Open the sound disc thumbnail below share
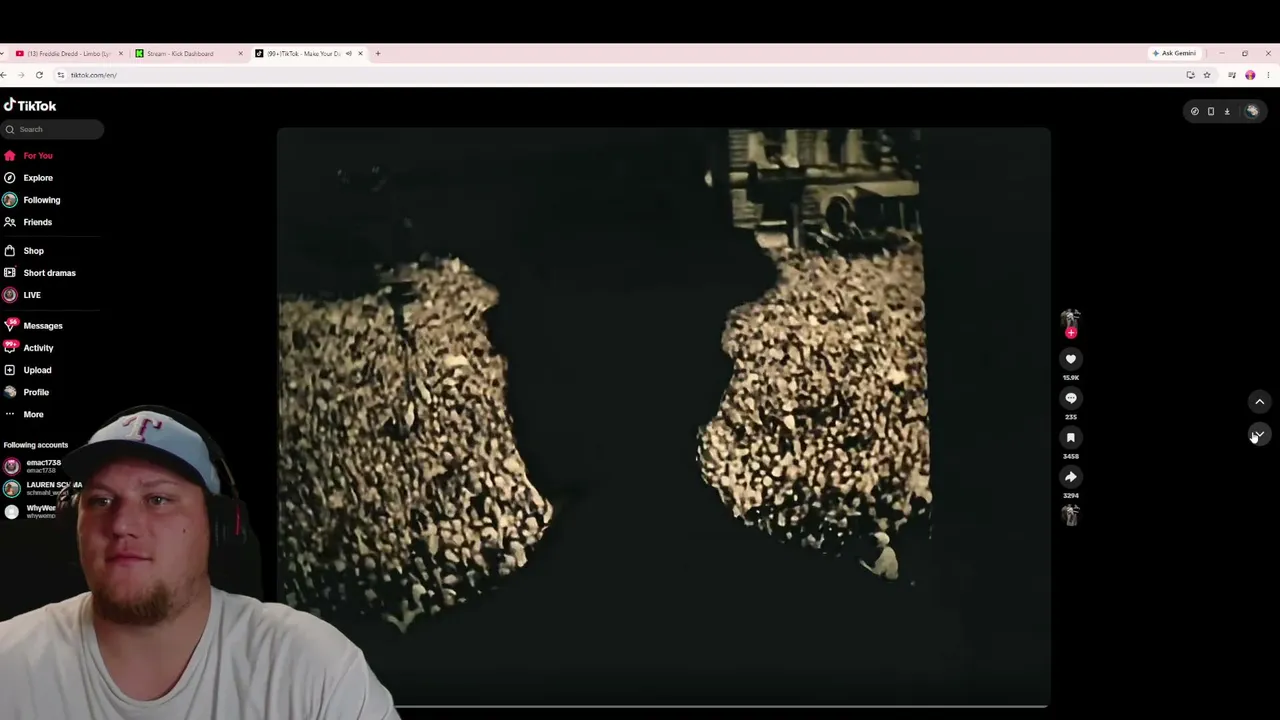The width and height of the screenshot is (1280, 720). pyautogui.click(x=1071, y=516)
